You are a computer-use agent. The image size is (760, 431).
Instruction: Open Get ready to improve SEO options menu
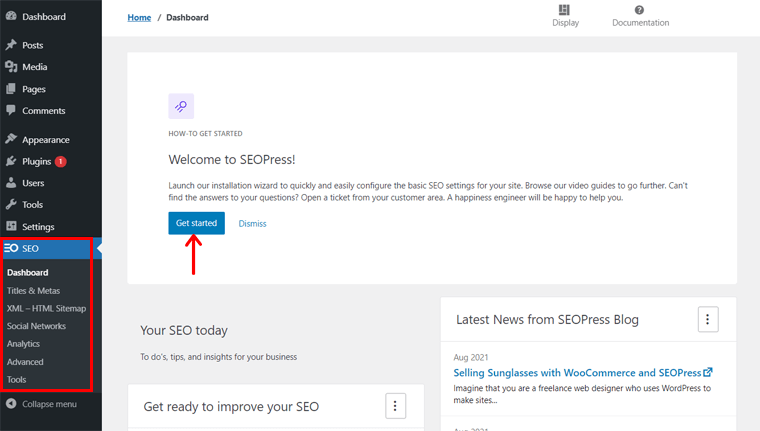point(395,406)
